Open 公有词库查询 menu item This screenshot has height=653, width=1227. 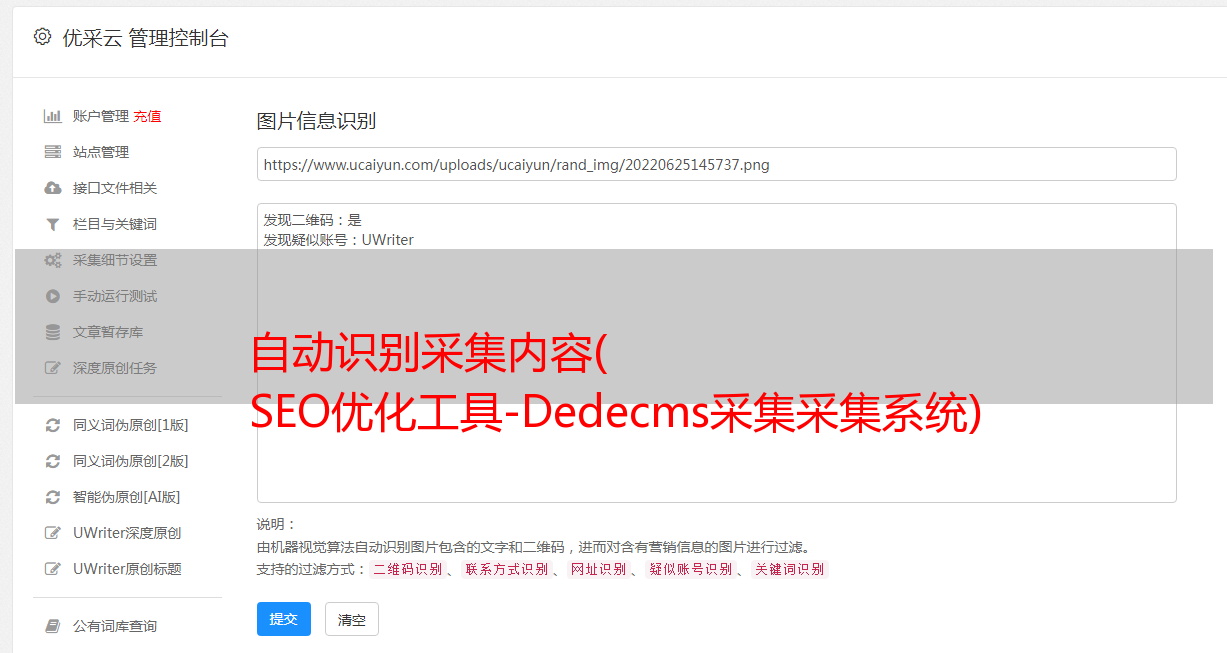coord(115,626)
